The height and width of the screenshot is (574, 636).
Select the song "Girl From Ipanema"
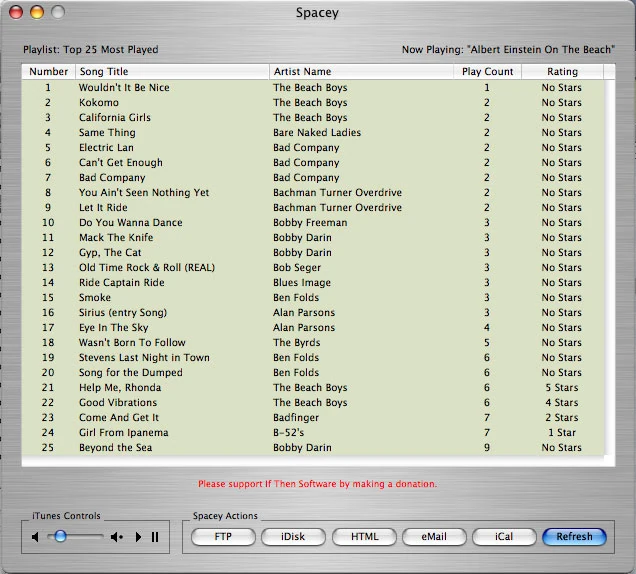[x=124, y=433]
